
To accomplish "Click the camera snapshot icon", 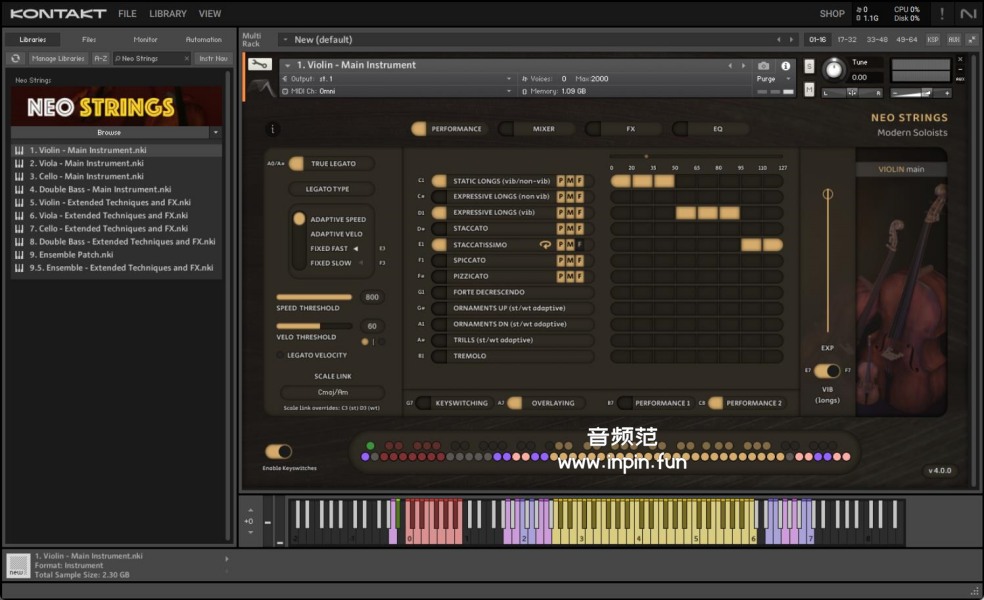I will coord(764,66).
